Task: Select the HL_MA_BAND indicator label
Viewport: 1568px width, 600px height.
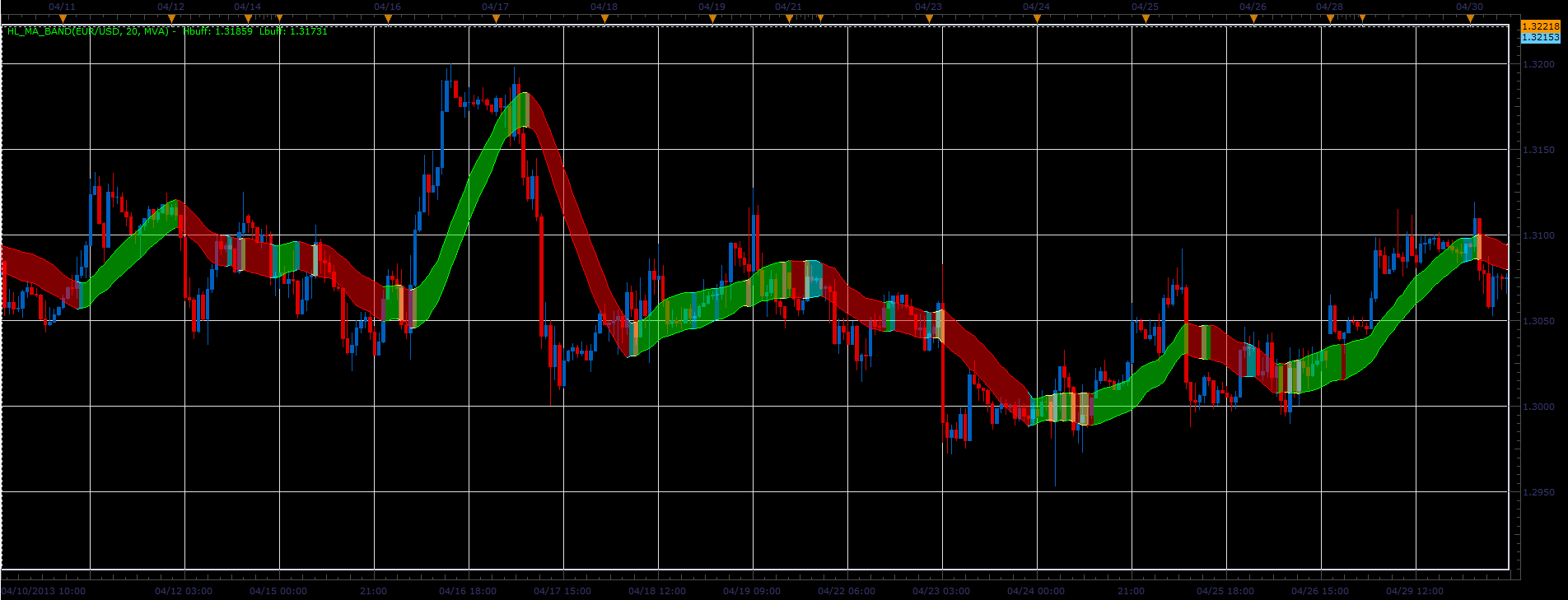Action: tap(88, 31)
